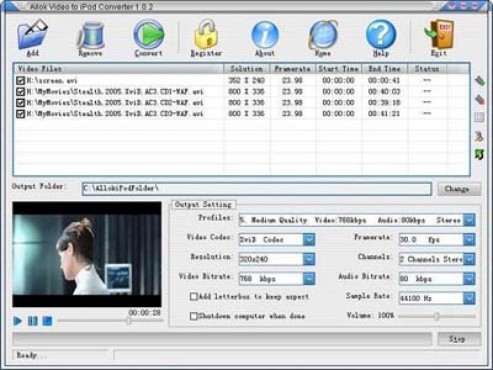Click the 00:00:41 end time cell
The image size is (493, 370).
384,81
